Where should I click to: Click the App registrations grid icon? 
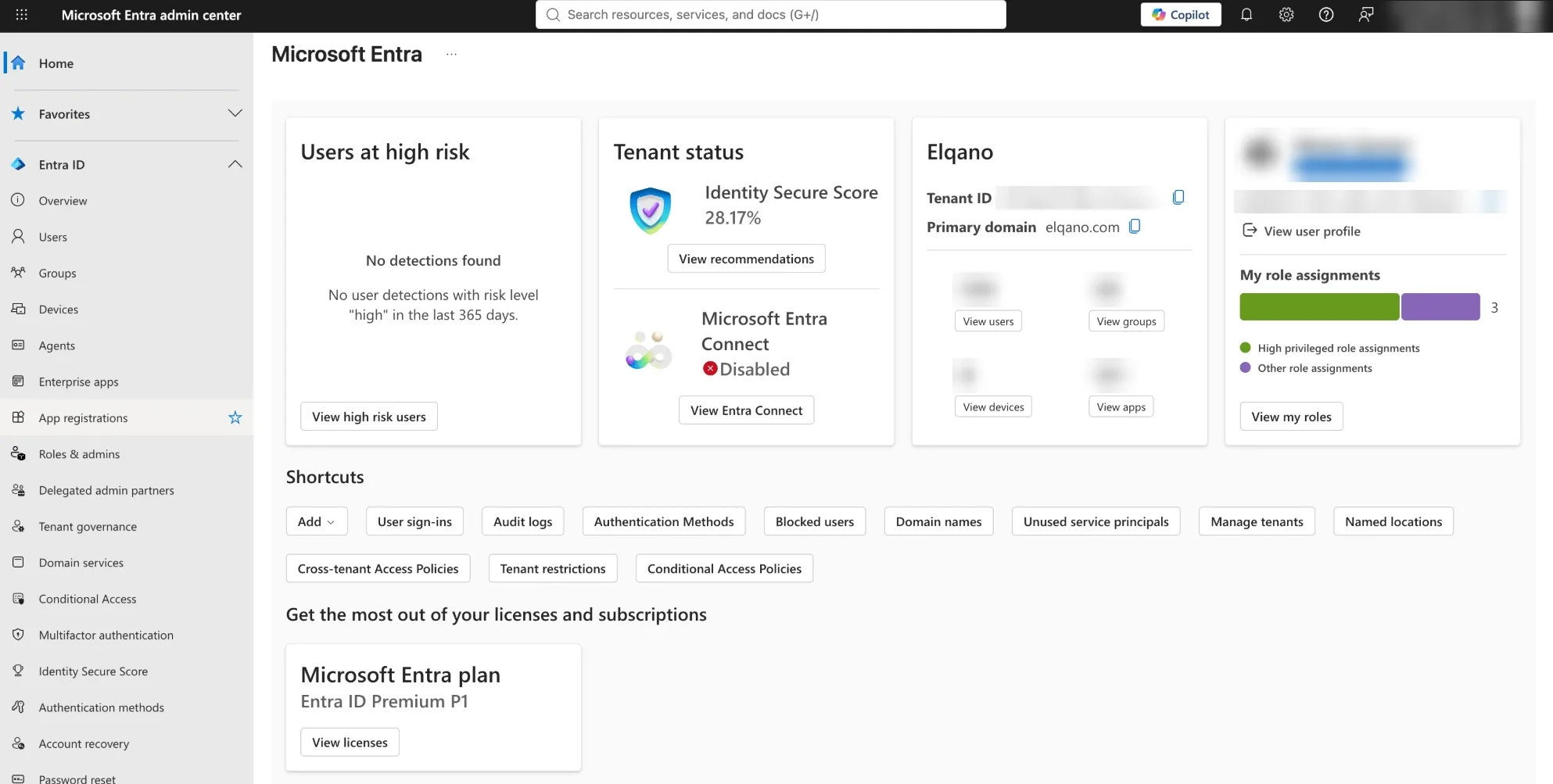pos(18,417)
